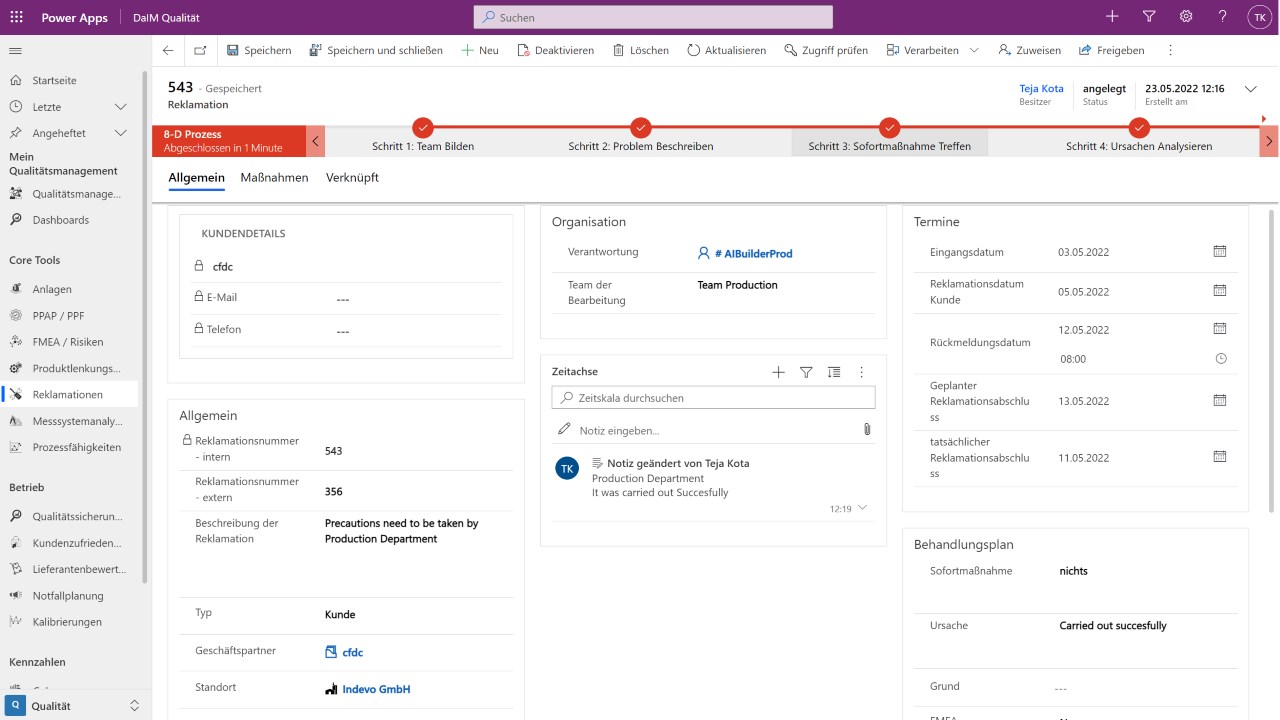The image size is (1280, 720).
Task: Open record in a new window
Action: [x=200, y=50]
